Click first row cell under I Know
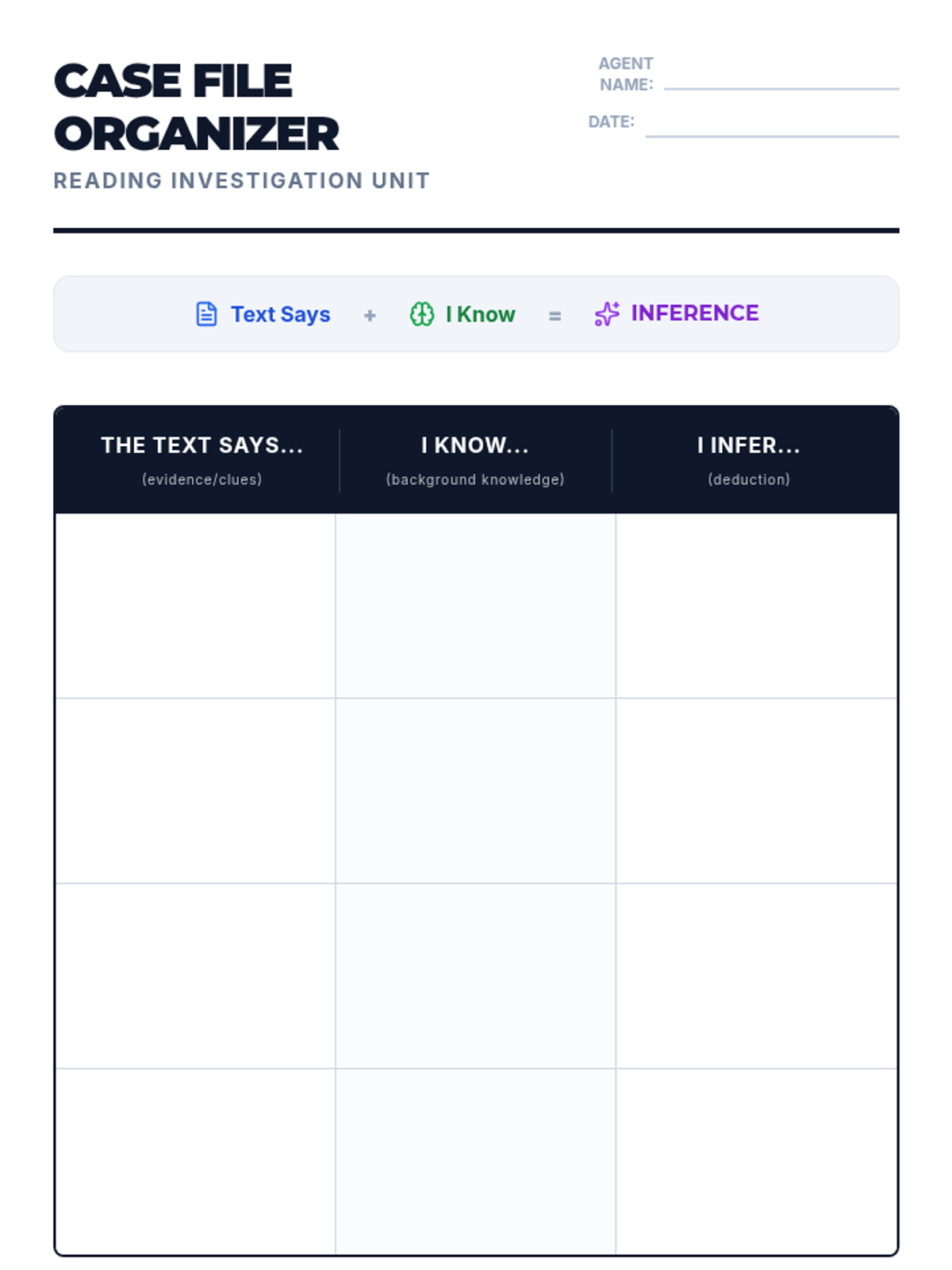This screenshot has width=952, height=1270. (475, 606)
